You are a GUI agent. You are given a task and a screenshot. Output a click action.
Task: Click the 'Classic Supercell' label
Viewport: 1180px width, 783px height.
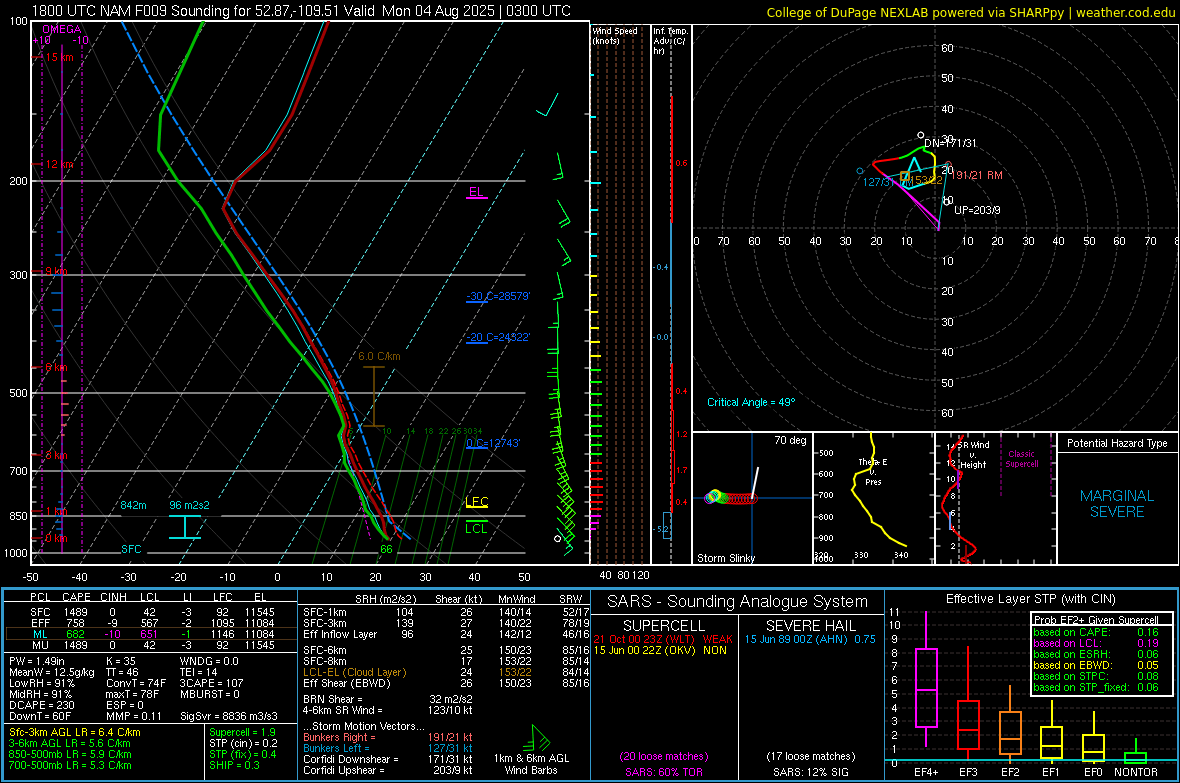[x=1022, y=459]
